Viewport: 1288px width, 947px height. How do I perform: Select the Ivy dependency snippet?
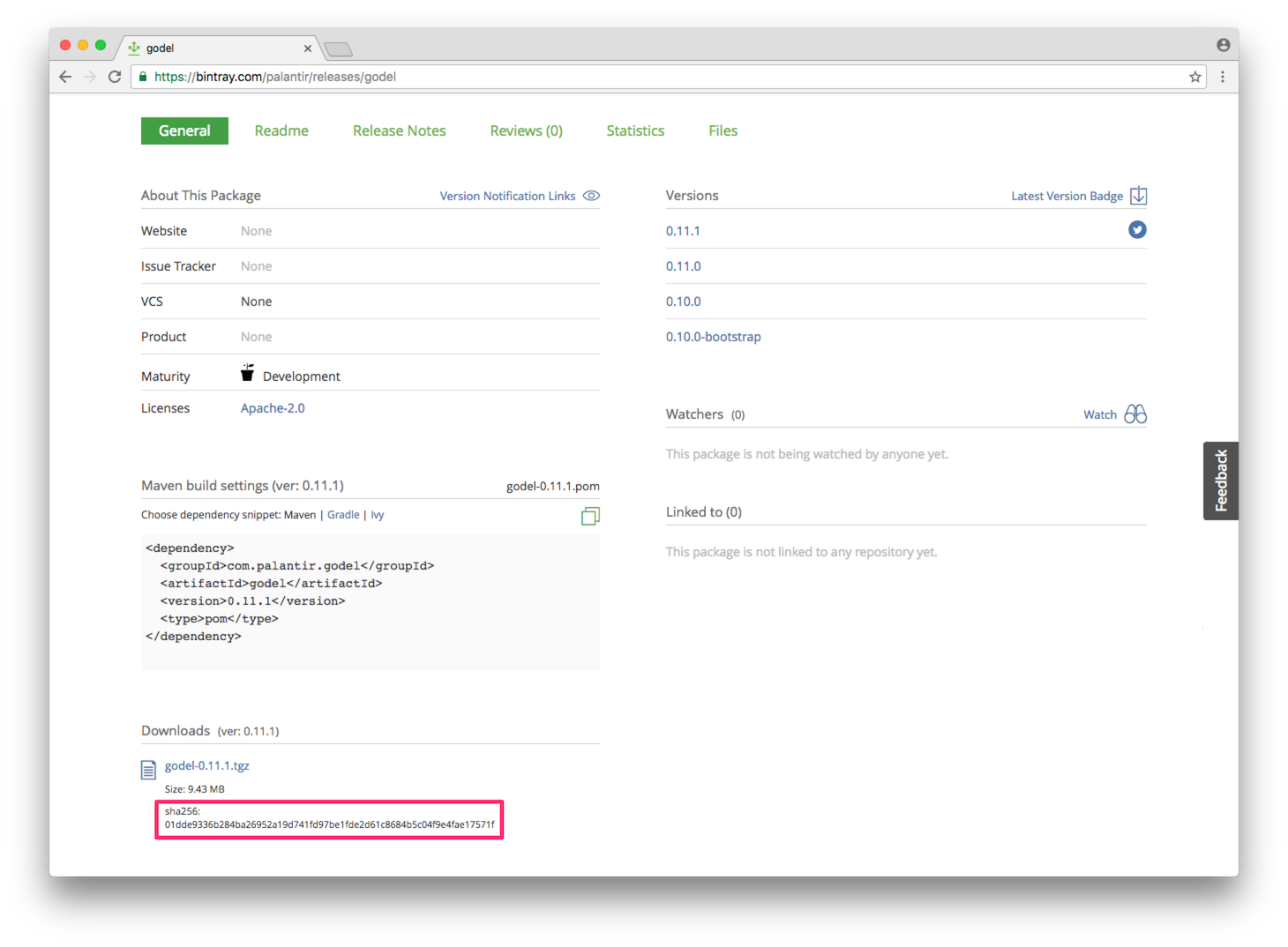[377, 515]
